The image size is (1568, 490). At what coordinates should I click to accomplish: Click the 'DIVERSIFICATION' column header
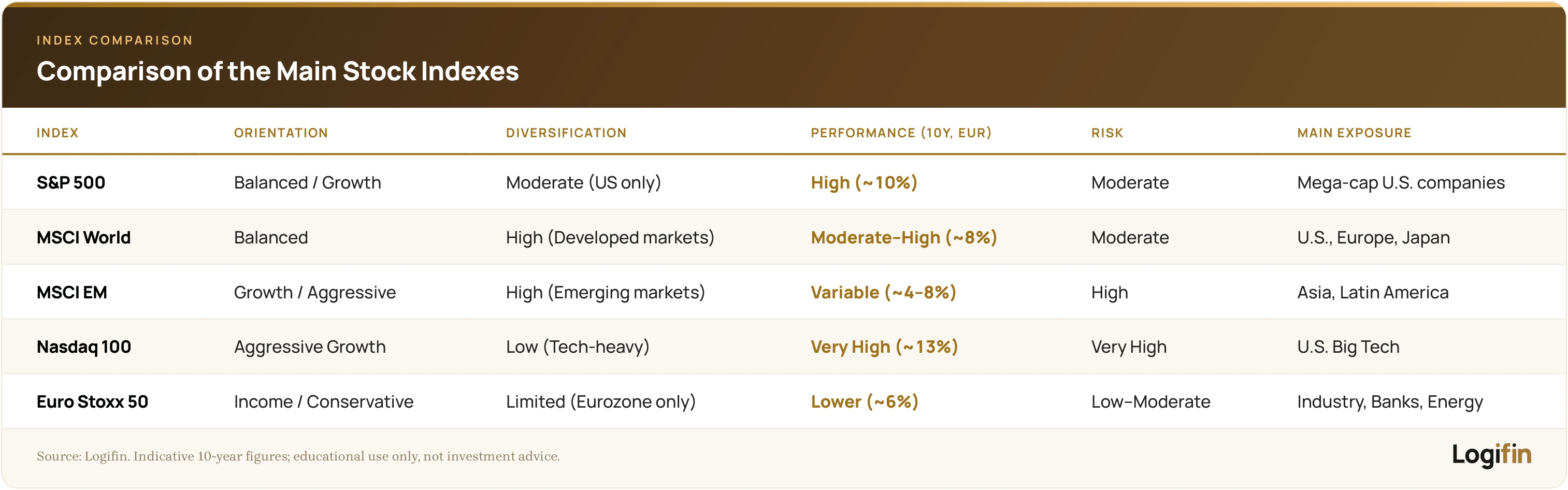[x=566, y=133]
